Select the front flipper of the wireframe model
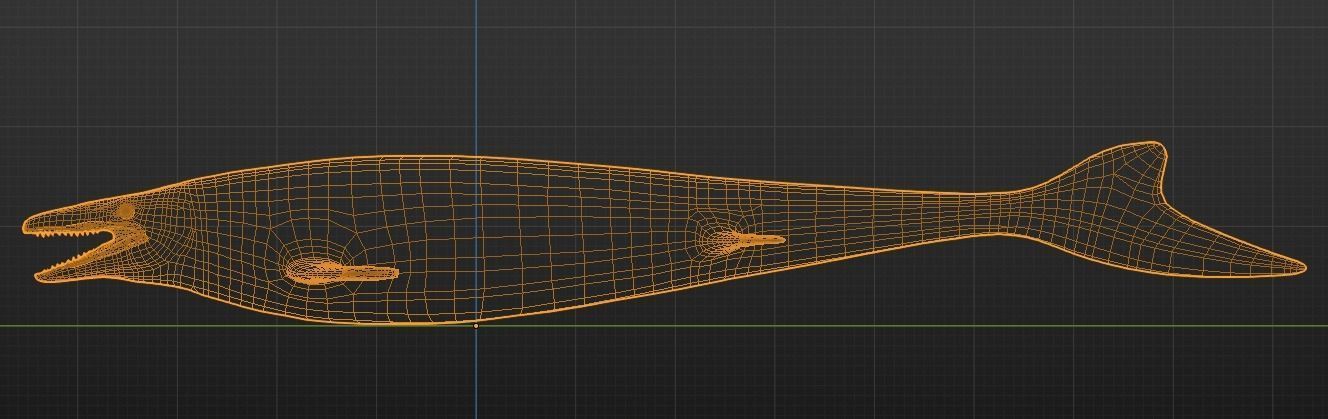 (342, 272)
